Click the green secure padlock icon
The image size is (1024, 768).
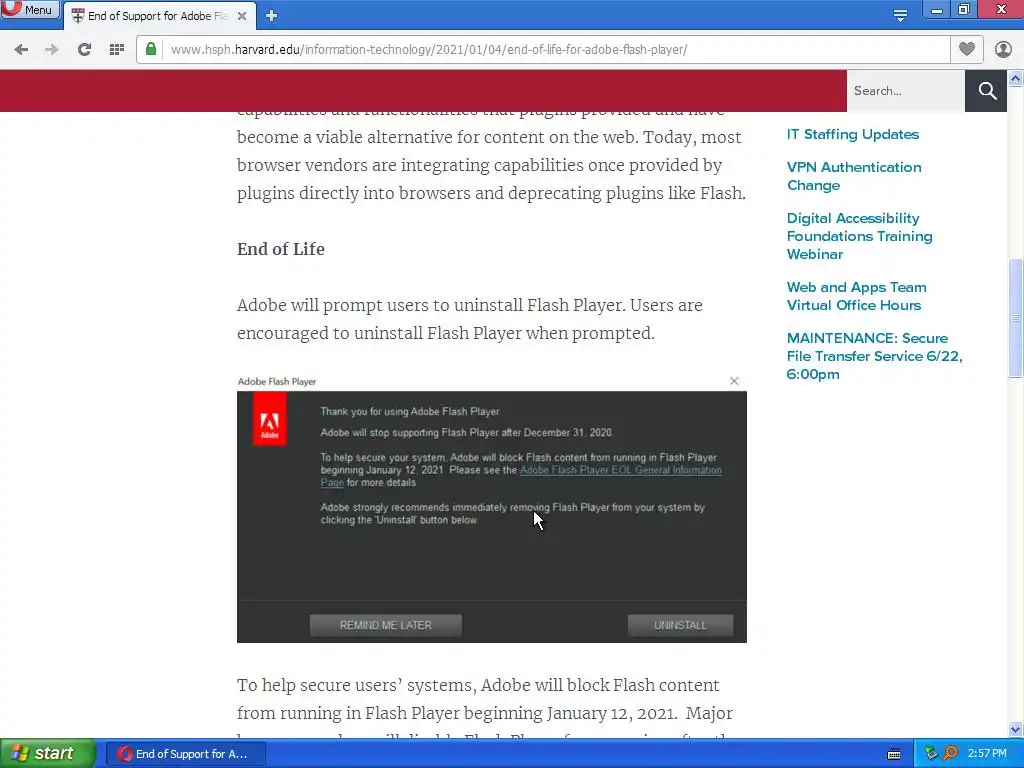(151, 49)
